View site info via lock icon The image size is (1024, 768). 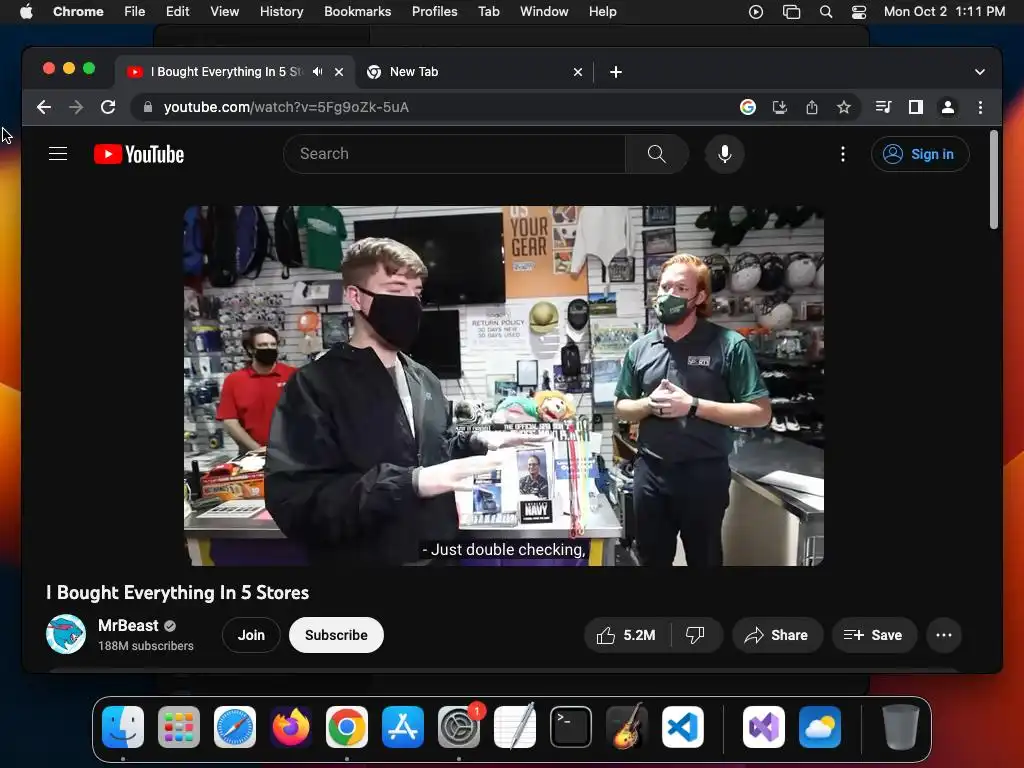148,107
